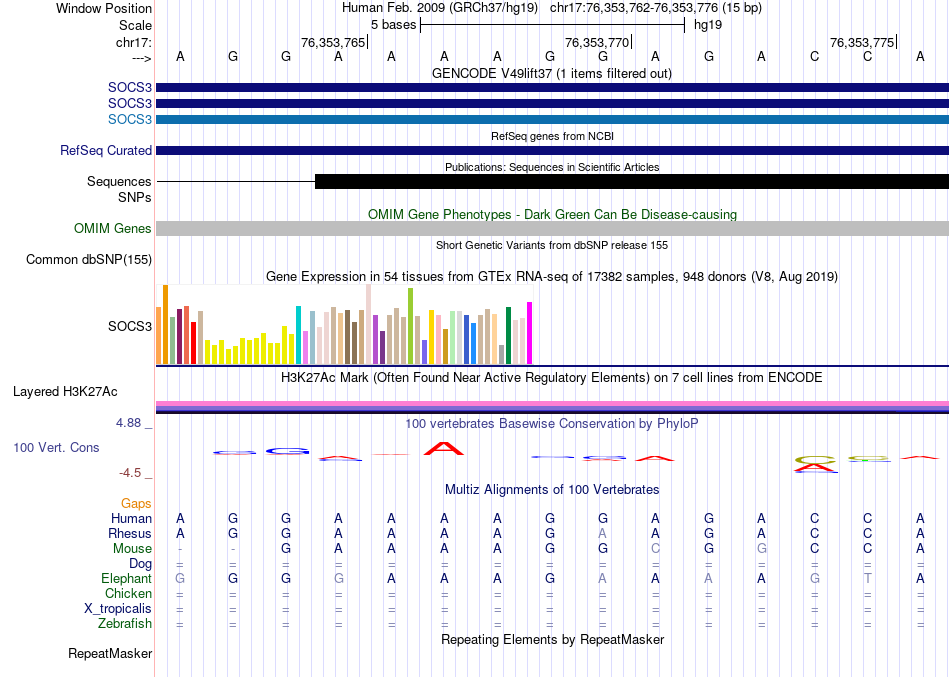Click the Elephant alignment row label
950x677 pixels.
[x=126, y=579]
